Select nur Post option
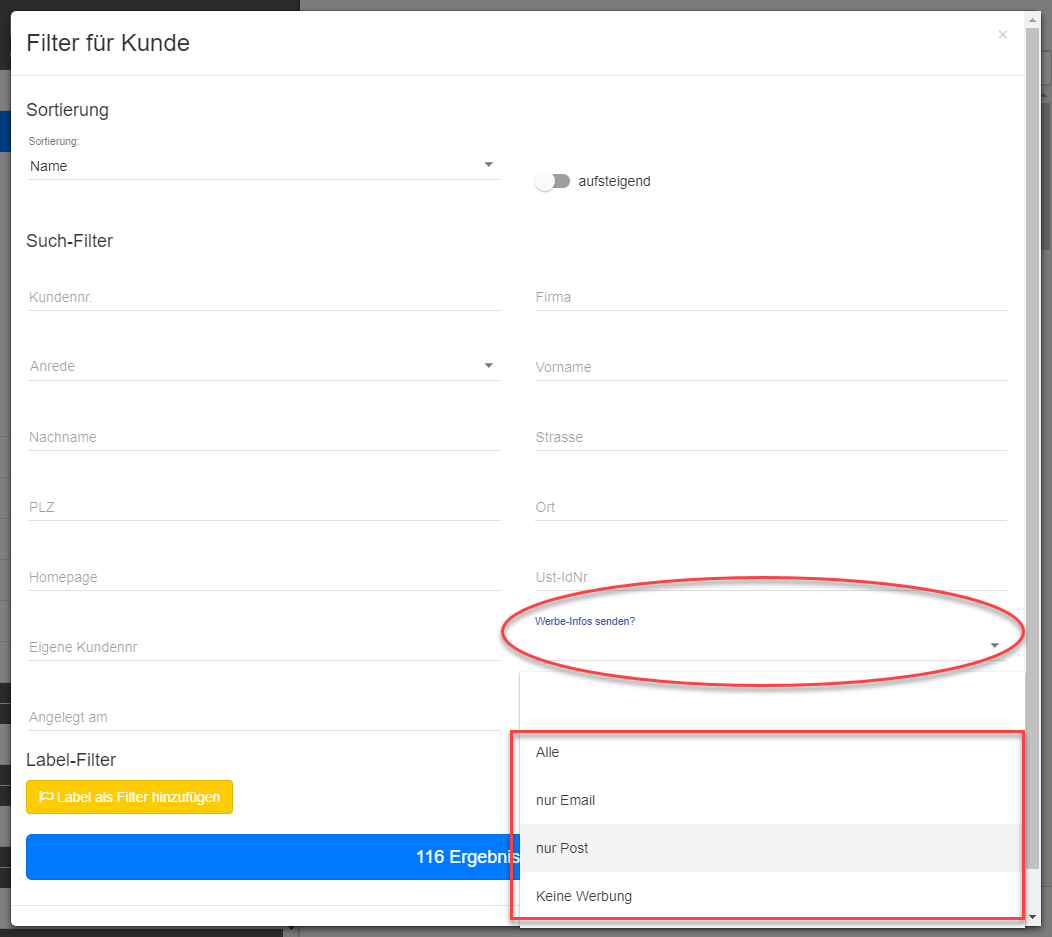The height and width of the screenshot is (937, 1052). 772,848
